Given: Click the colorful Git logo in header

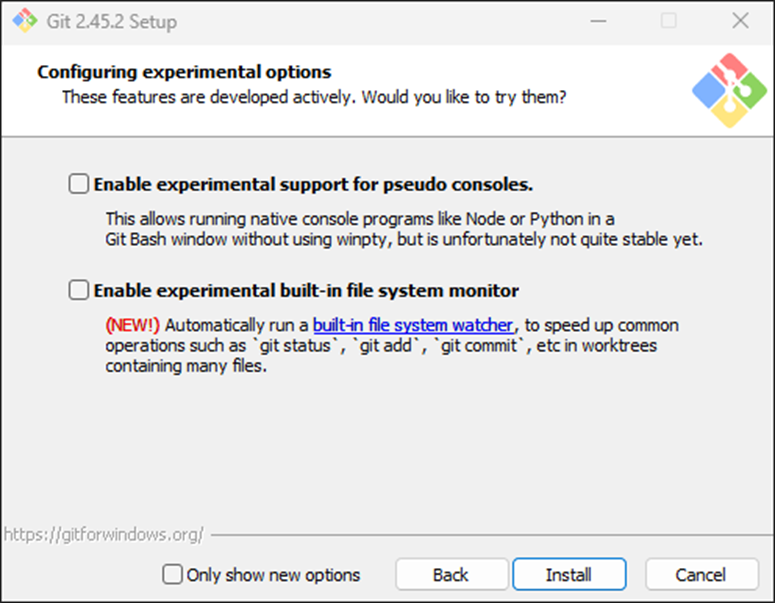Looking at the screenshot, I should point(729,90).
